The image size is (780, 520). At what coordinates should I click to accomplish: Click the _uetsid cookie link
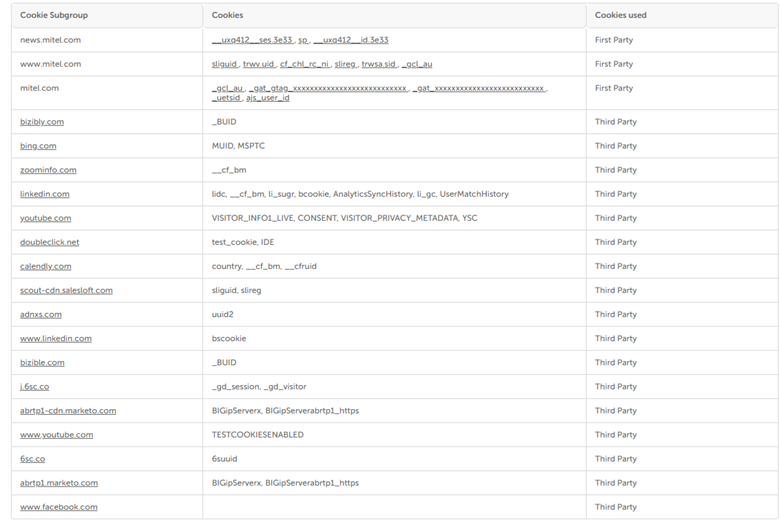click(226, 98)
